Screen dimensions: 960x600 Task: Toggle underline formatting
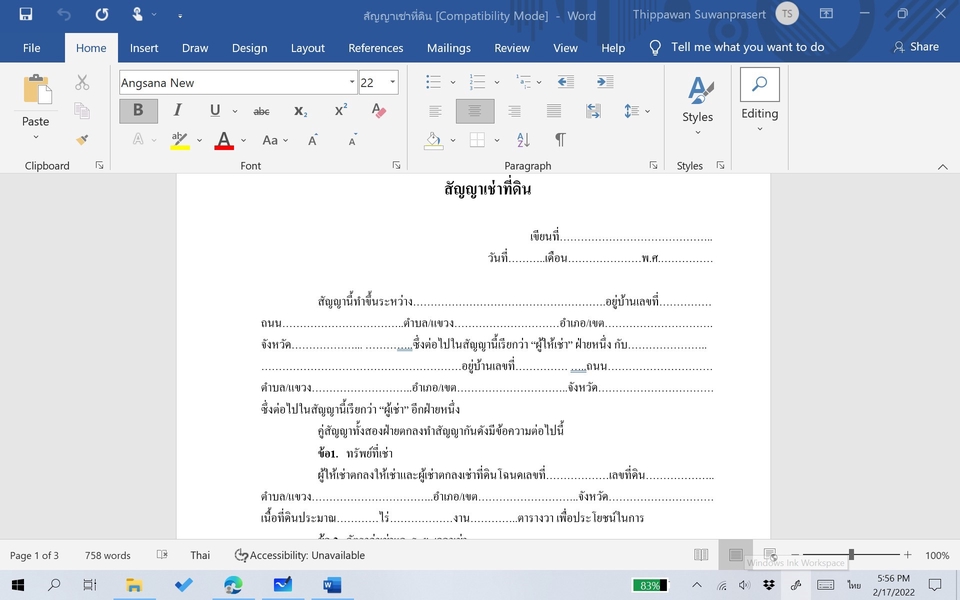pos(215,110)
